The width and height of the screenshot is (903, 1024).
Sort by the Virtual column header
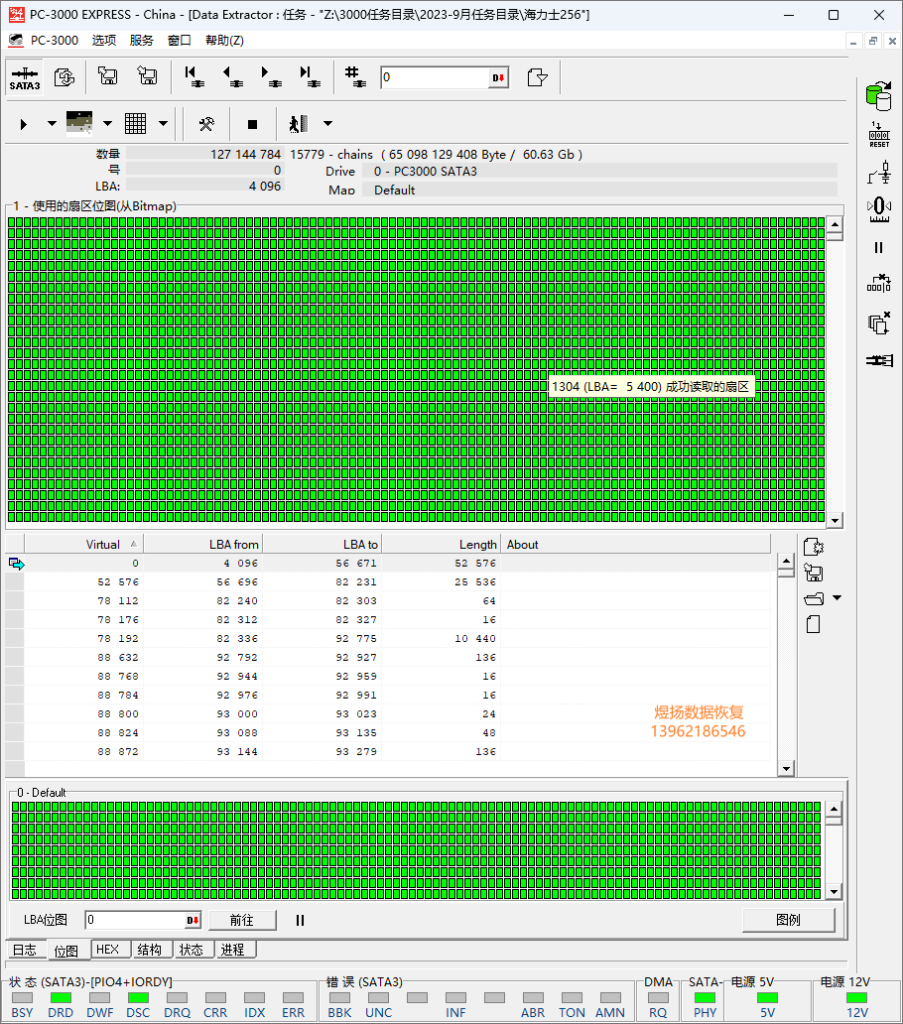point(84,545)
